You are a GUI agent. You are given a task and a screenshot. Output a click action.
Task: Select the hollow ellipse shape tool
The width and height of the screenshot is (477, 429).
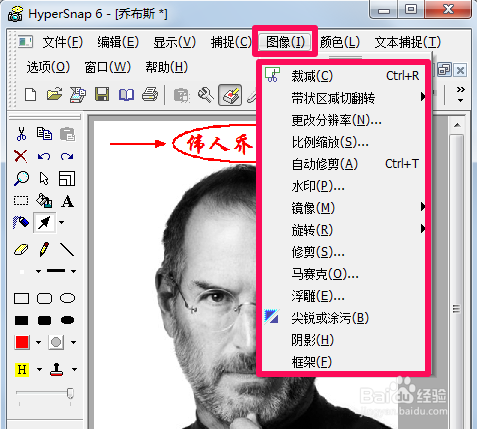67,298
